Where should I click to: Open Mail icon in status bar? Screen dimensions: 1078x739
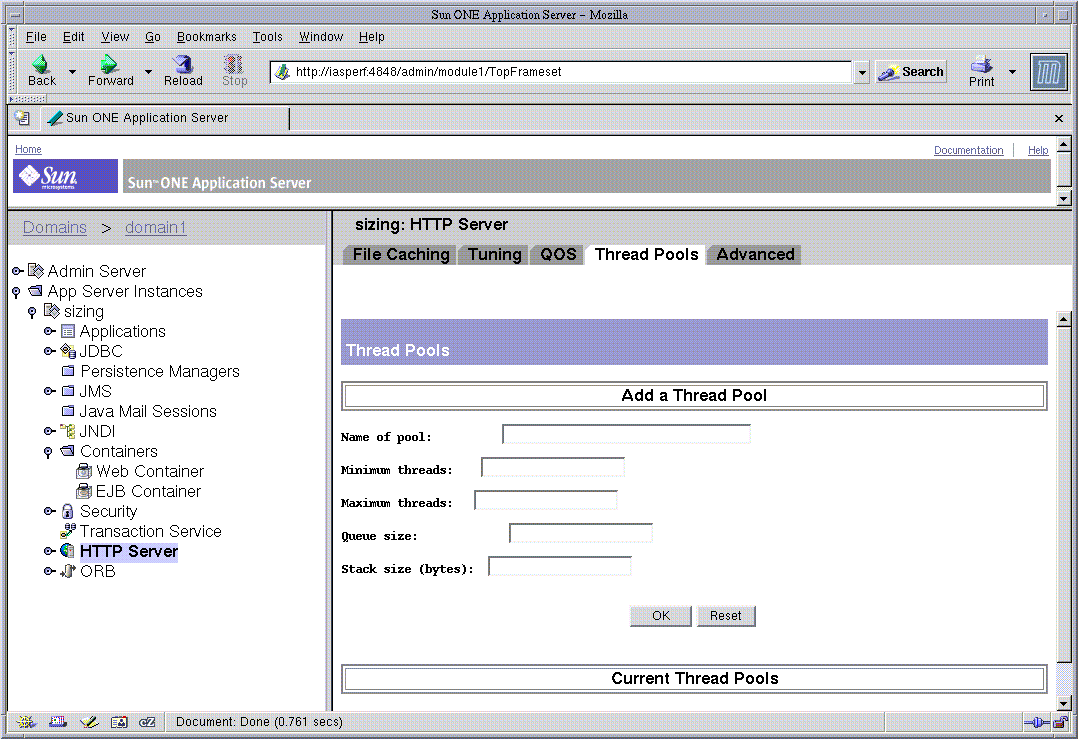pyautogui.click(x=58, y=722)
